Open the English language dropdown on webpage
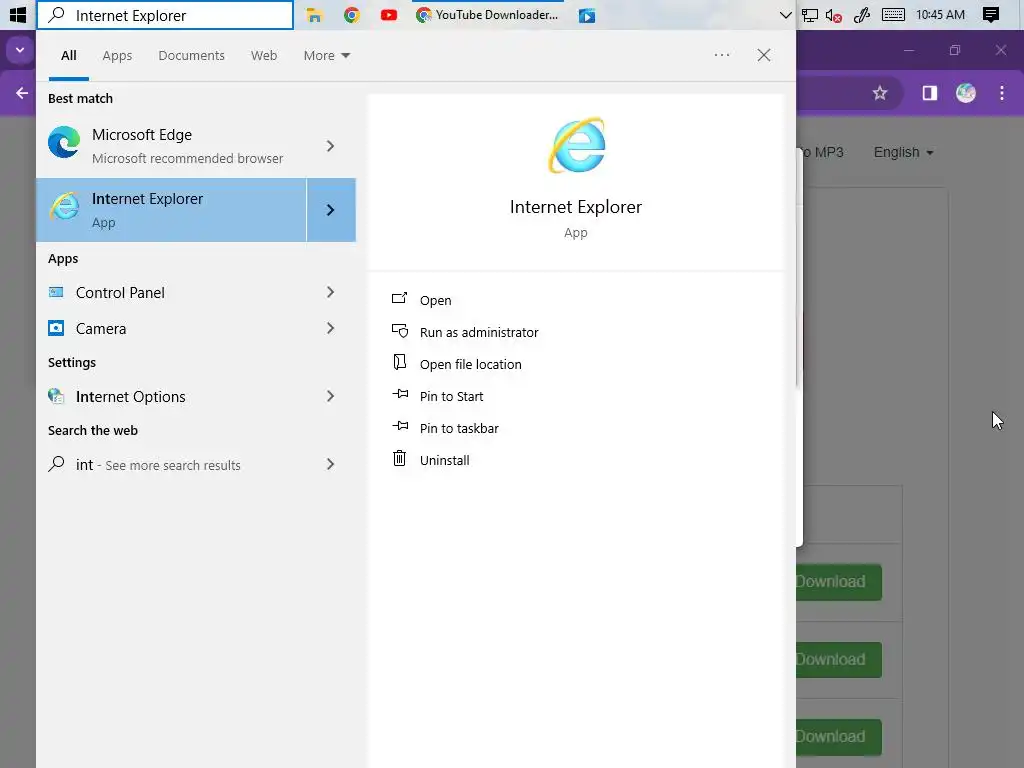The image size is (1024, 768). [x=904, y=152]
